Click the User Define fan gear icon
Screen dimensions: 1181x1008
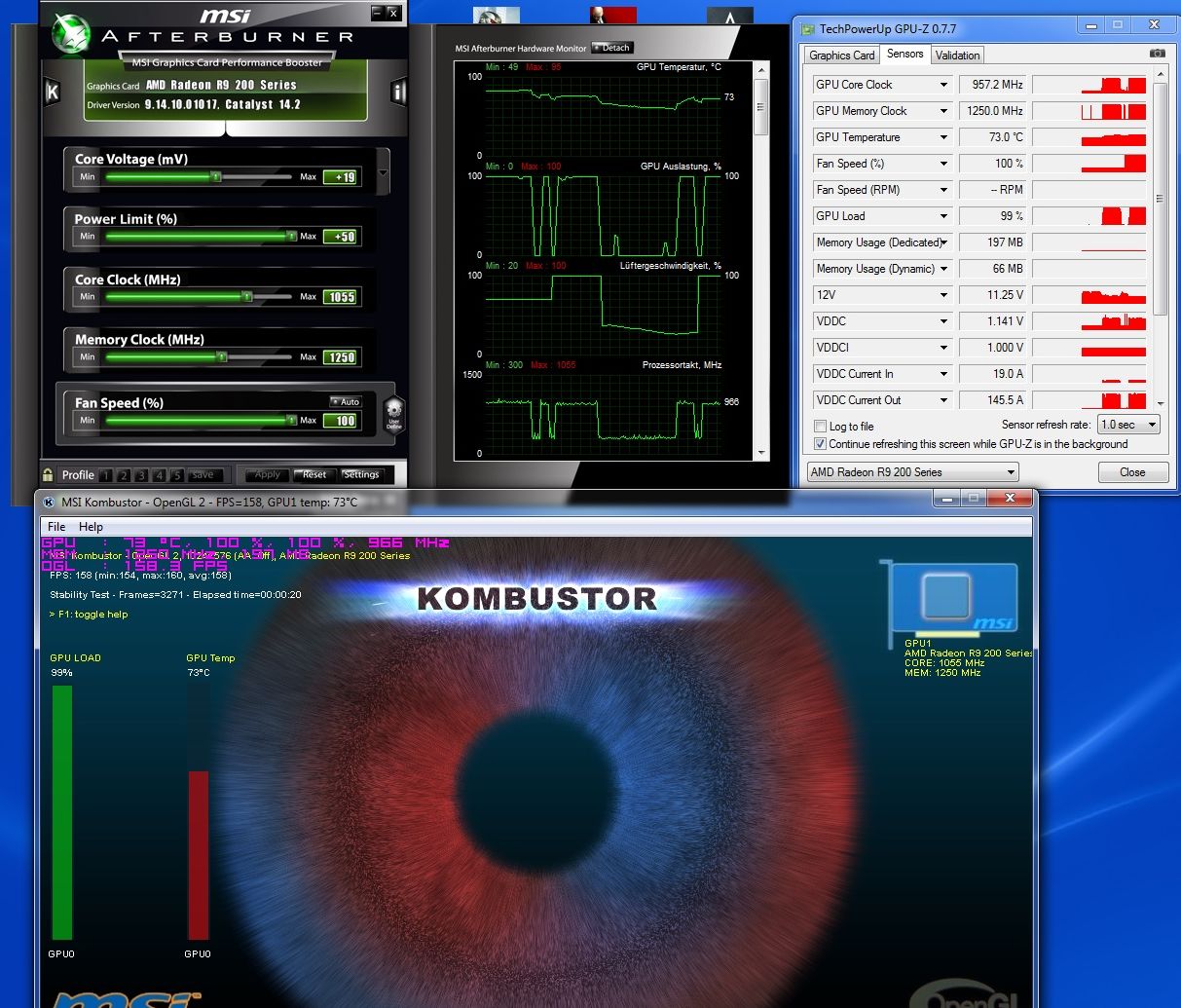tap(393, 414)
